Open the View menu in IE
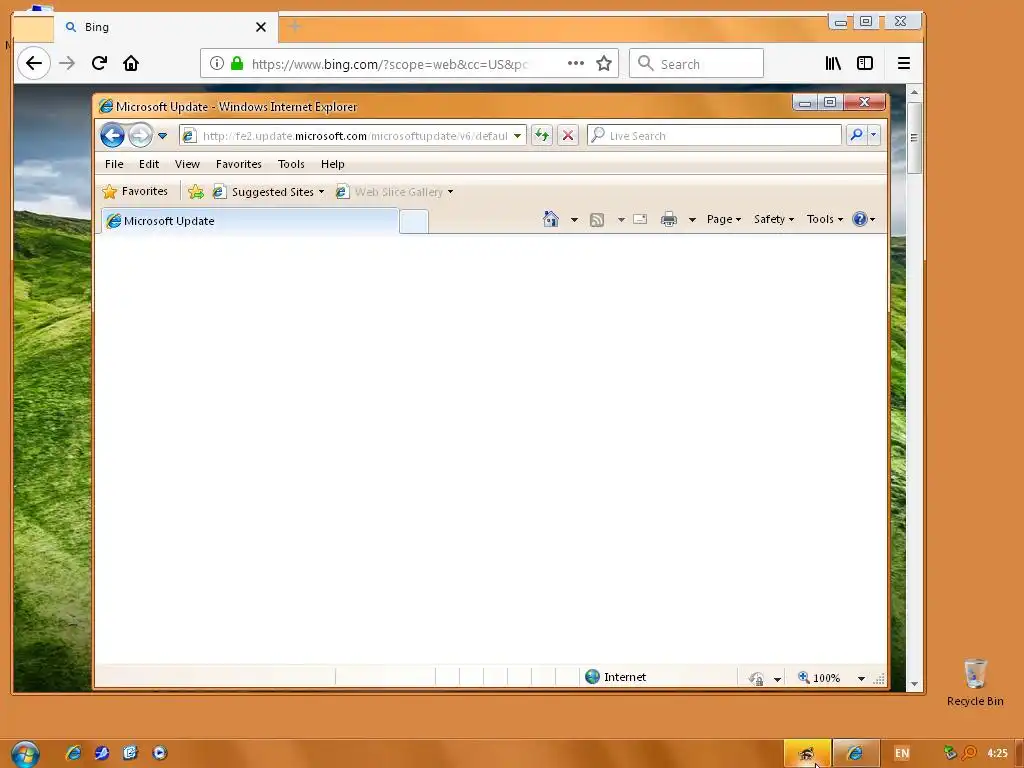Viewport: 1024px width, 768px height. point(187,164)
